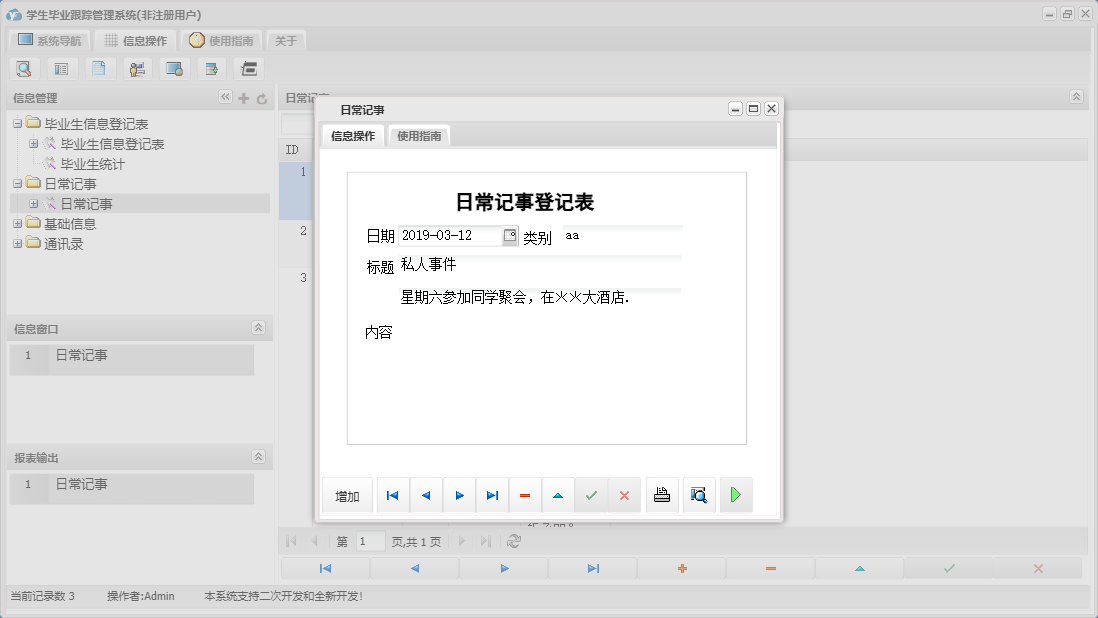The width and height of the screenshot is (1098, 618).
Task: Click the 增加 button to add a record
Action: (x=347, y=494)
